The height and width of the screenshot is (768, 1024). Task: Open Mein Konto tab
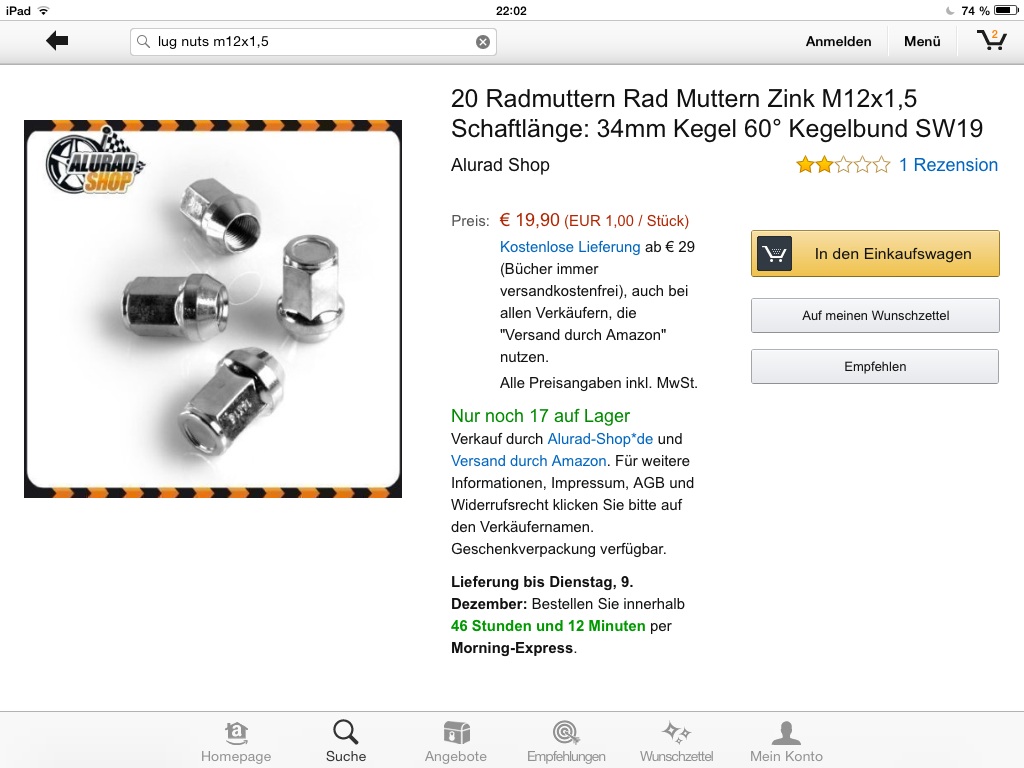click(786, 742)
